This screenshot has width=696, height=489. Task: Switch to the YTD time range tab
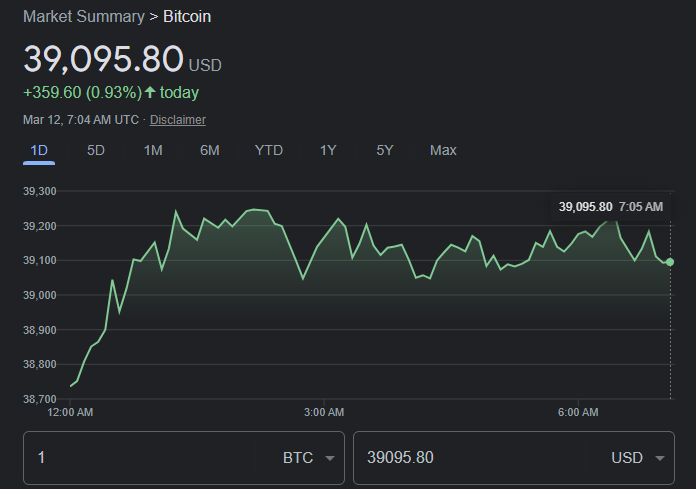coord(269,150)
